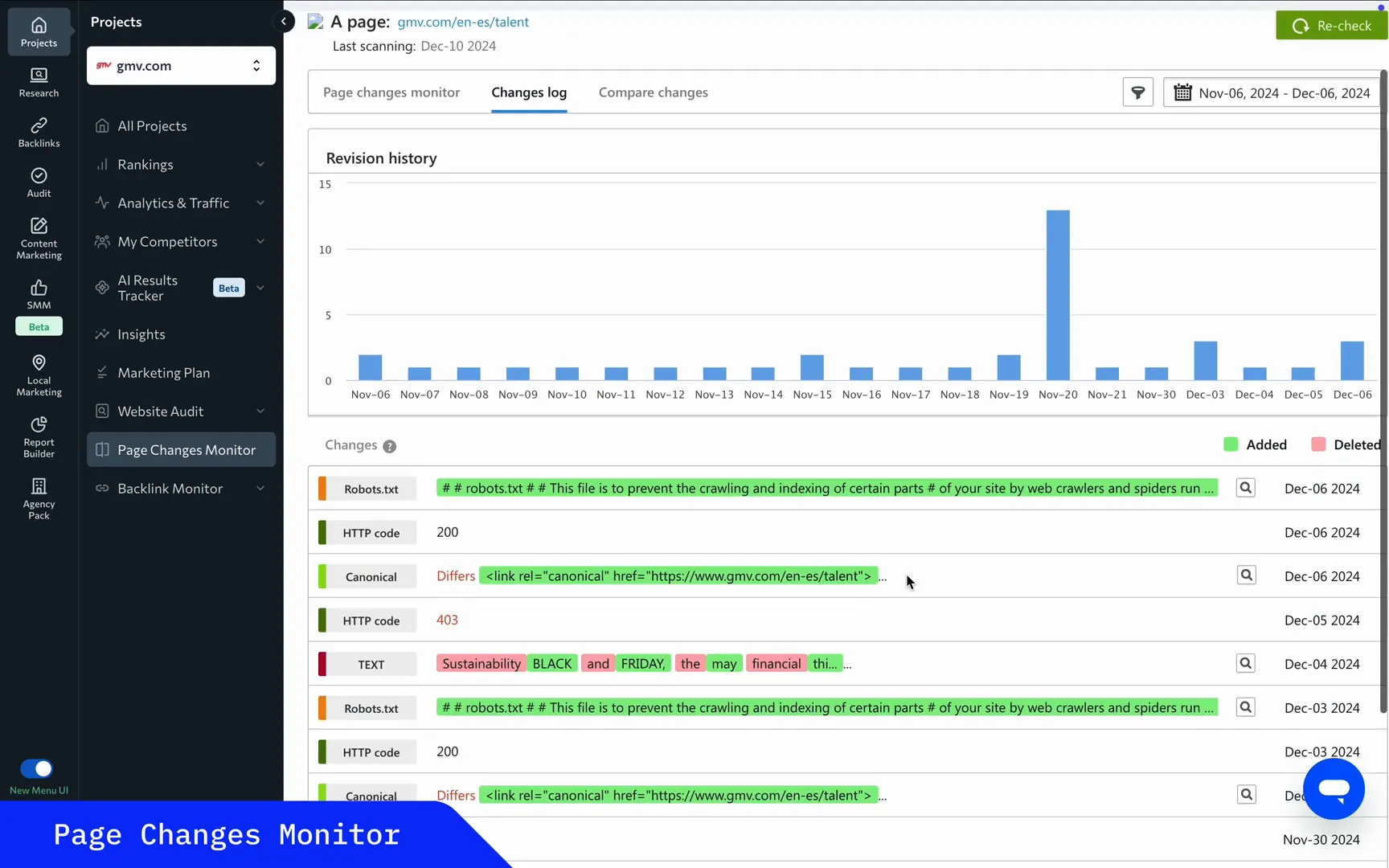Open the gmv.com project selector
The width and height of the screenshot is (1389, 868).
click(180, 65)
